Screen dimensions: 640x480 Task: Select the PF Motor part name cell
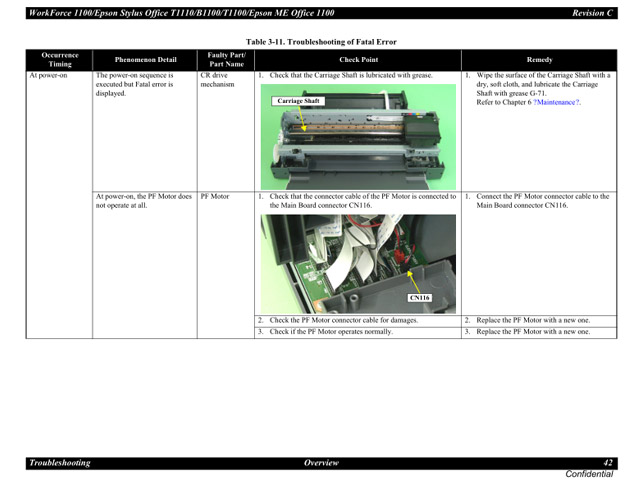(214, 196)
